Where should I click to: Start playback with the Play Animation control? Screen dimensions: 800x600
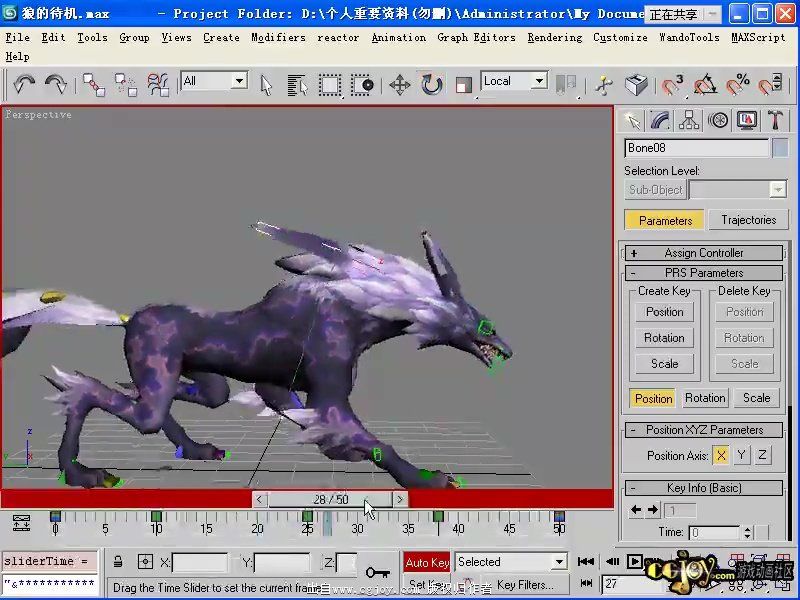[x=635, y=562]
